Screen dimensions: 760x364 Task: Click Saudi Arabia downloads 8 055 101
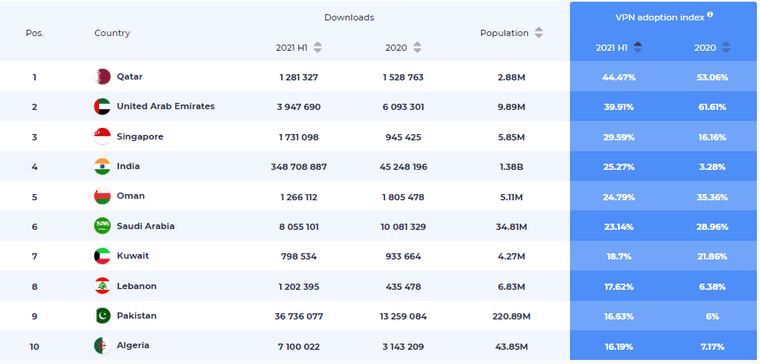pyautogui.click(x=299, y=227)
